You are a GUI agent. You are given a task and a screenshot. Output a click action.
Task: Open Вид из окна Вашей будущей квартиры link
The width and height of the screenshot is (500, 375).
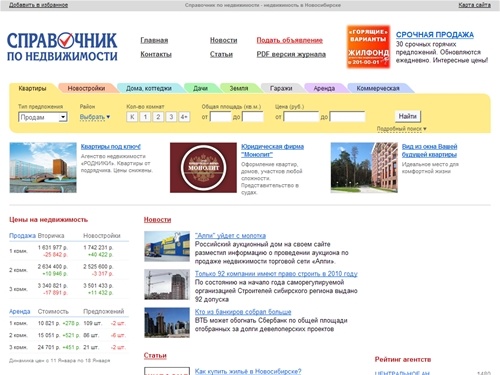coord(429,150)
